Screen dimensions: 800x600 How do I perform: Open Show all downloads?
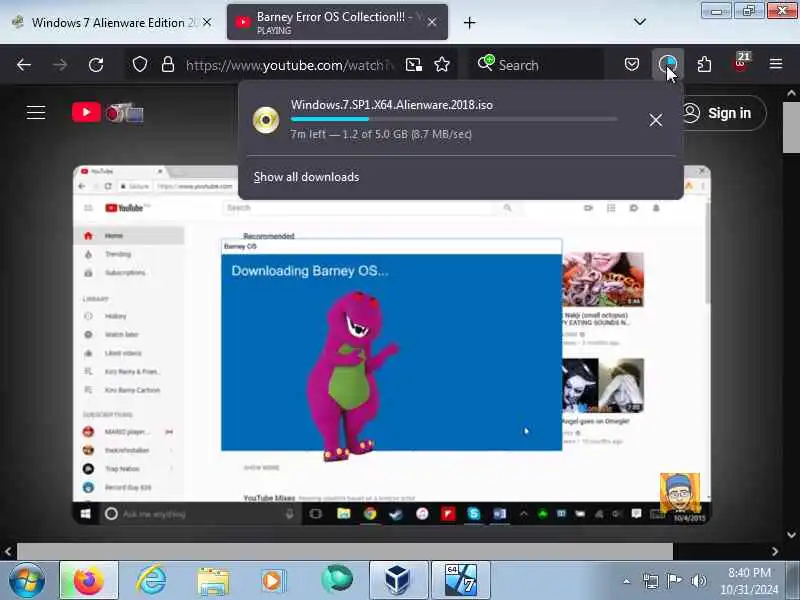coord(307,177)
